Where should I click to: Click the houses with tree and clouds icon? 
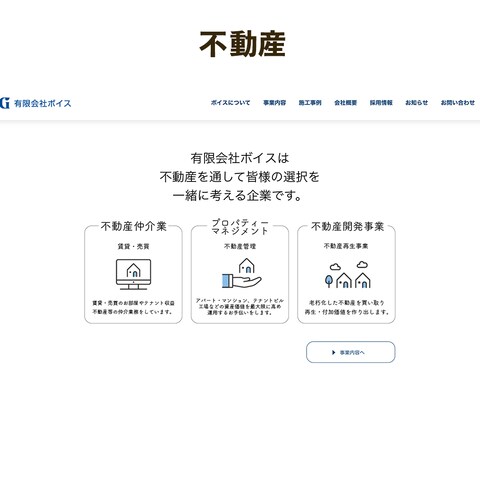[x=348, y=275]
